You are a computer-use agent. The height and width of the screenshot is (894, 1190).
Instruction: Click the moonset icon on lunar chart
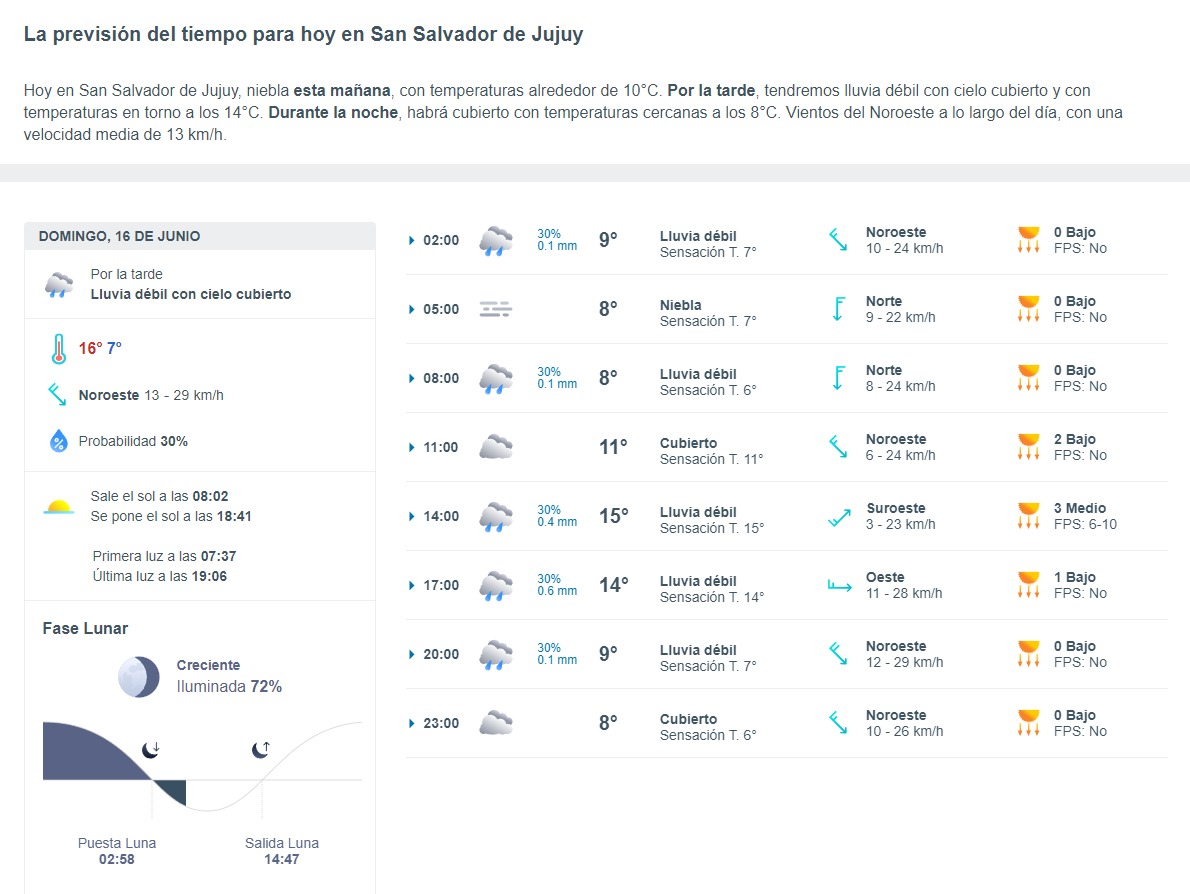click(x=151, y=751)
